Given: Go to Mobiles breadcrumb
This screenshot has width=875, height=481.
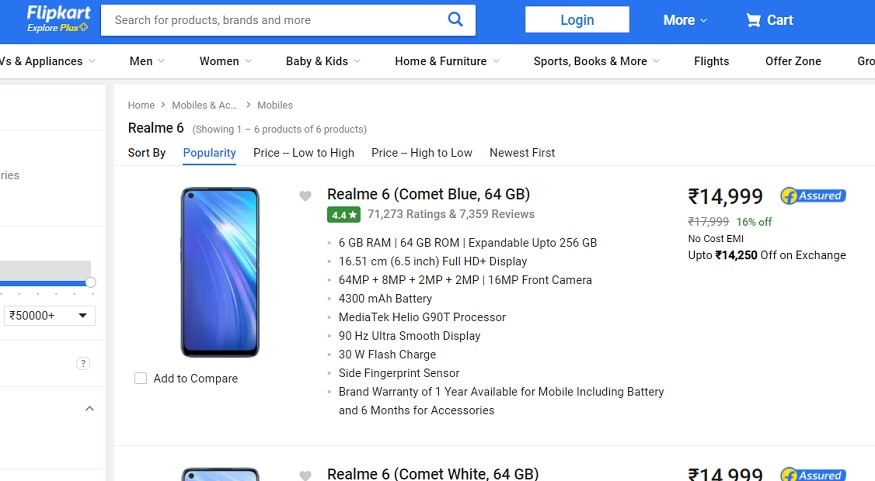Looking at the screenshot, I should pos(275,105).
